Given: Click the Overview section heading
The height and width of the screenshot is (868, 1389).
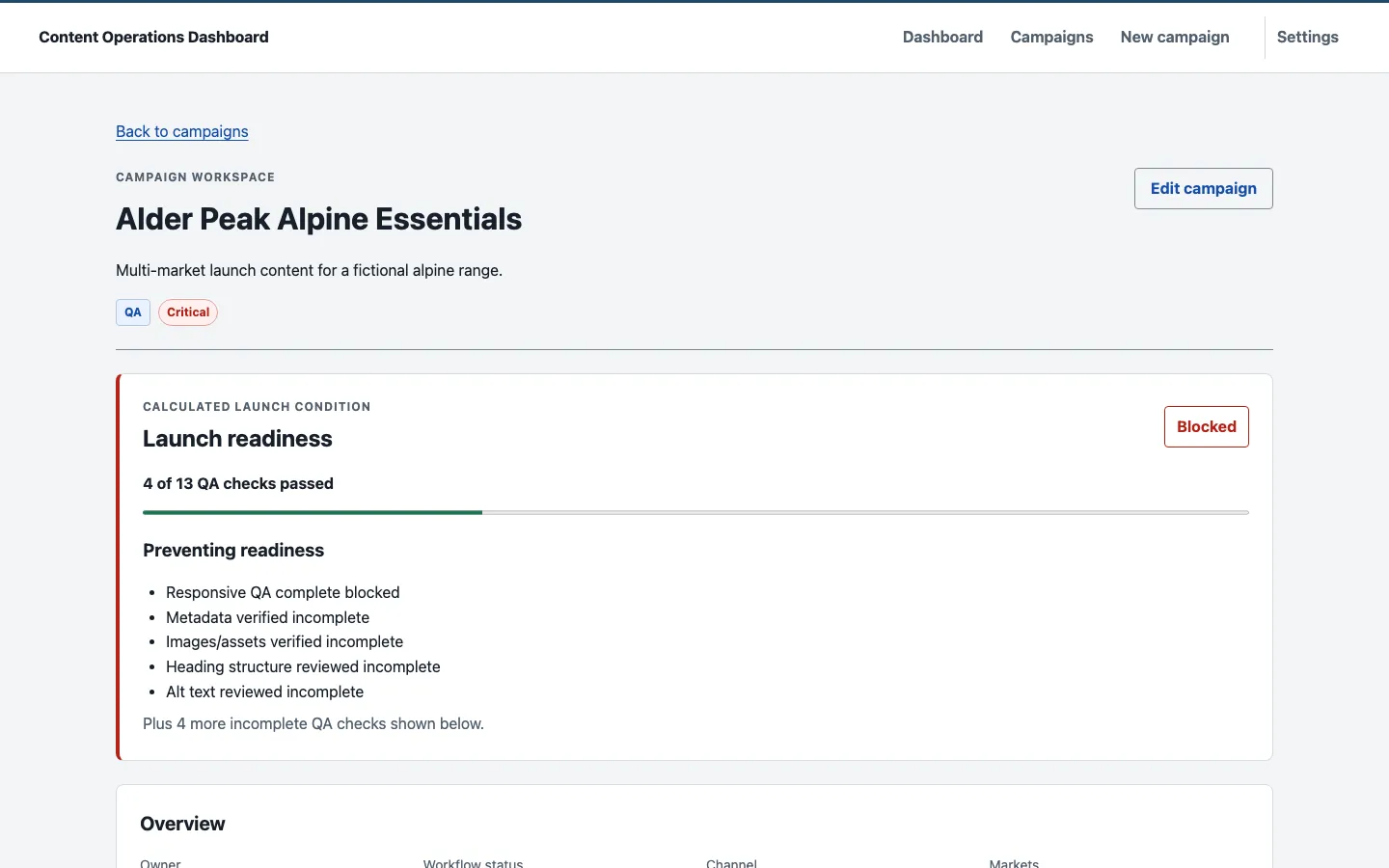Looking at the screenshot, I should tap(182, 824).
